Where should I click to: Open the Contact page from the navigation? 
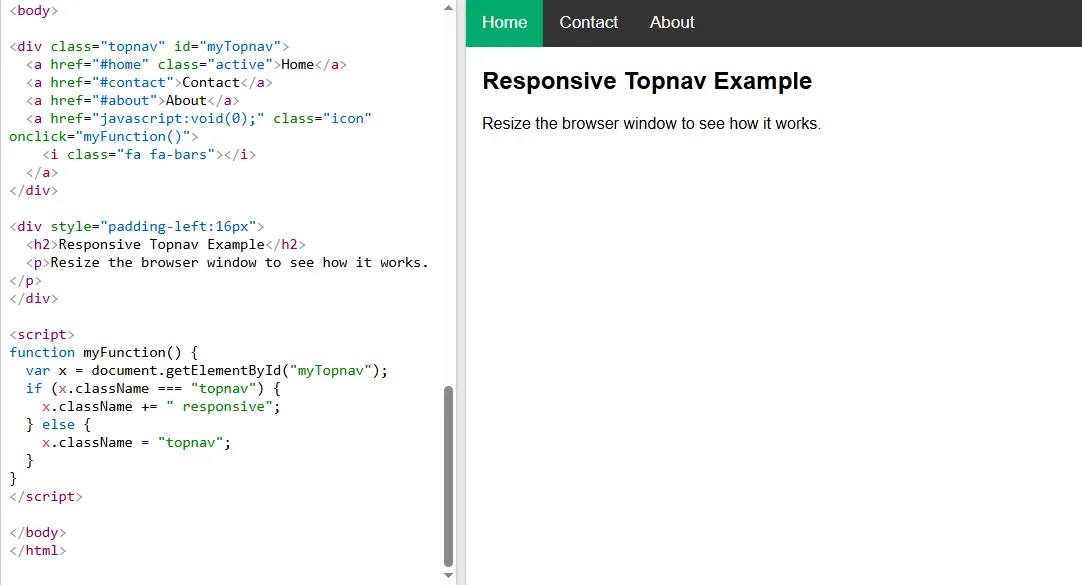(589, 22)
